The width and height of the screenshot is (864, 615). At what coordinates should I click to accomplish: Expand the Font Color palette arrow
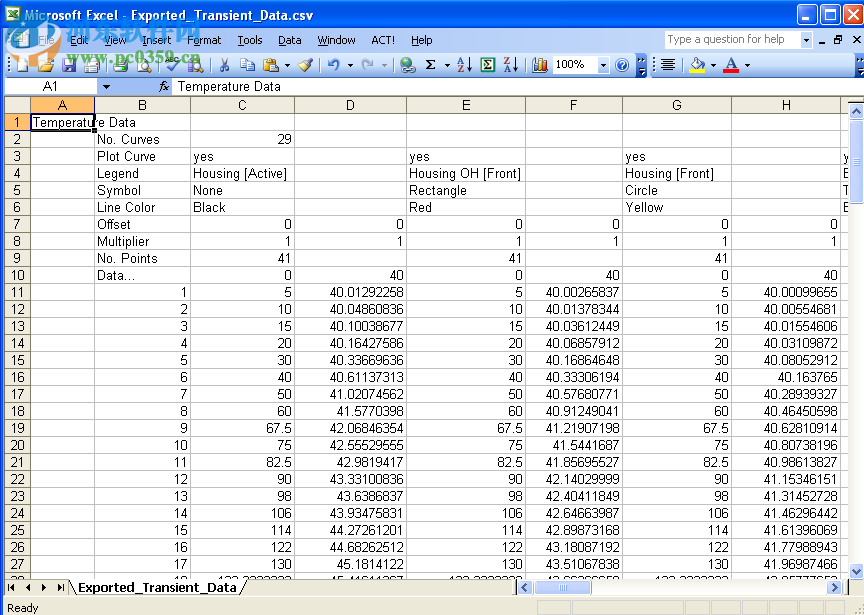point(747,66)
